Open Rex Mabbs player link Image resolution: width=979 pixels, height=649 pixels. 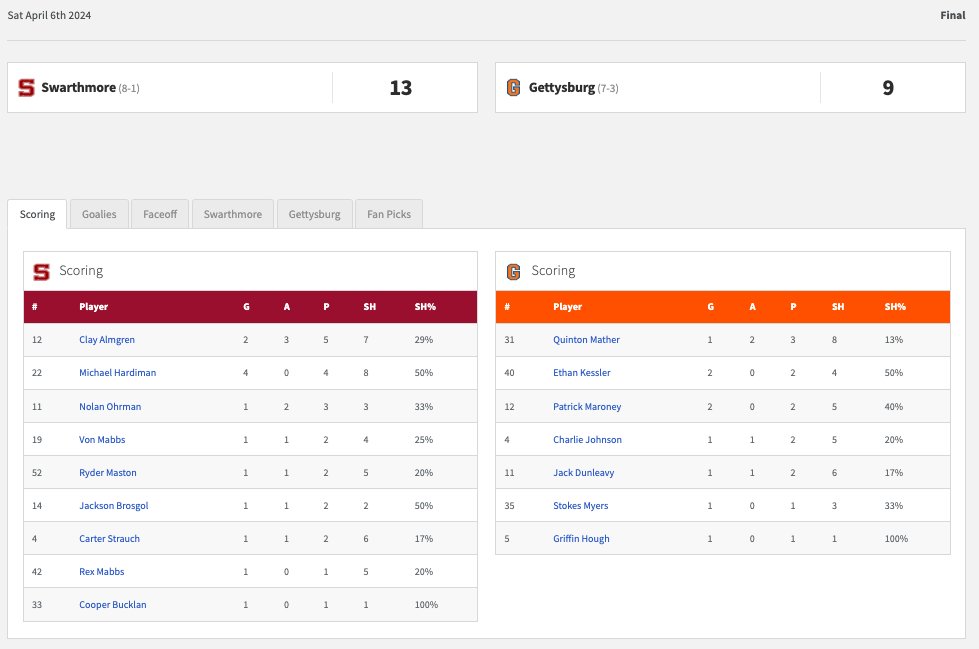point(101,572)
